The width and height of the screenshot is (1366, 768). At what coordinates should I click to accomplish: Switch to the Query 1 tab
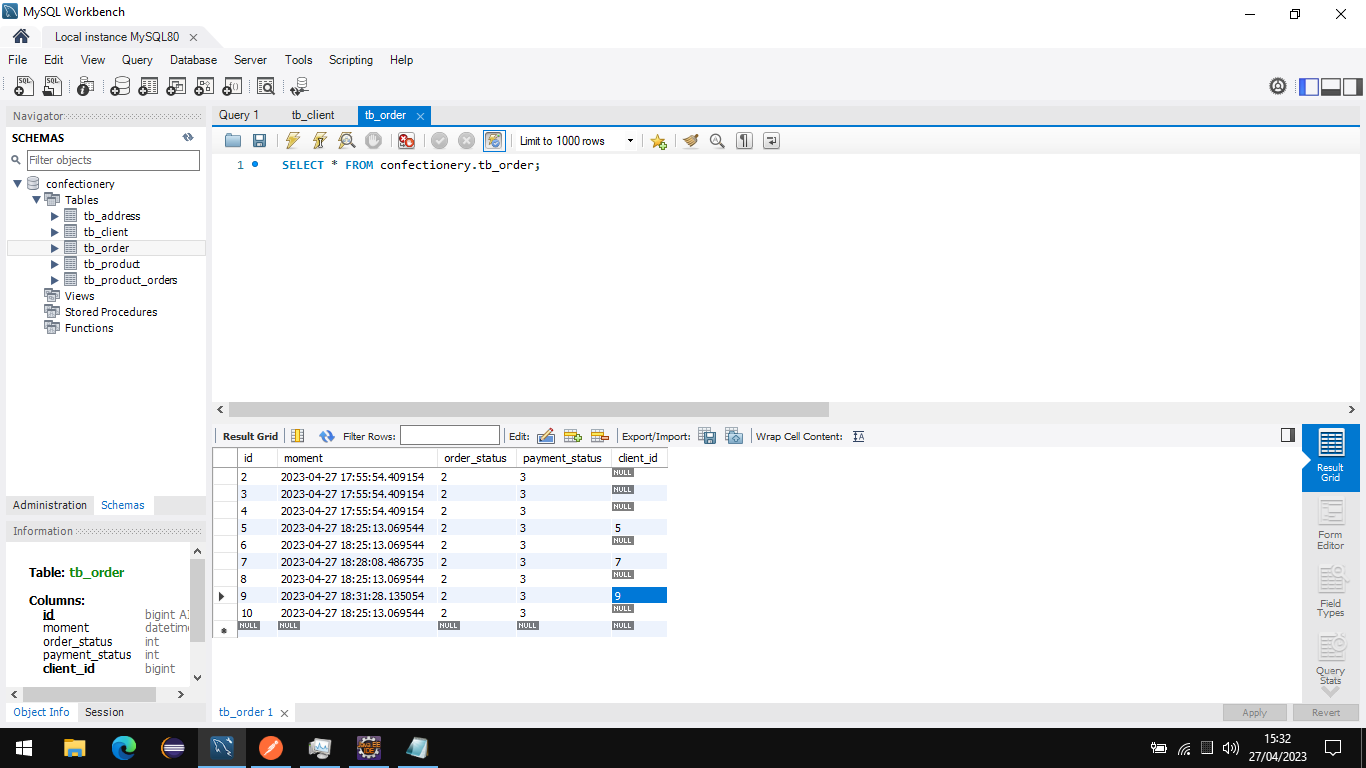pos(239,115)
